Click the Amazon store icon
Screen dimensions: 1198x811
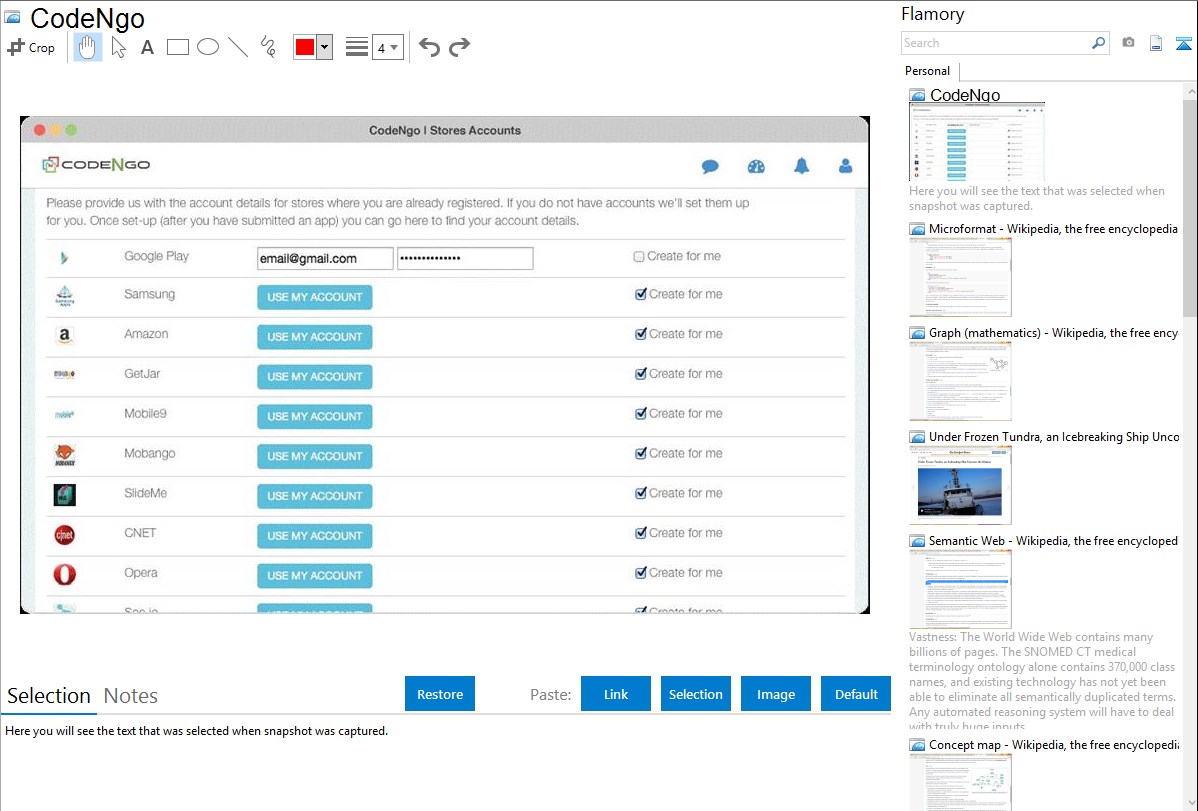click(x=64, y=335)
